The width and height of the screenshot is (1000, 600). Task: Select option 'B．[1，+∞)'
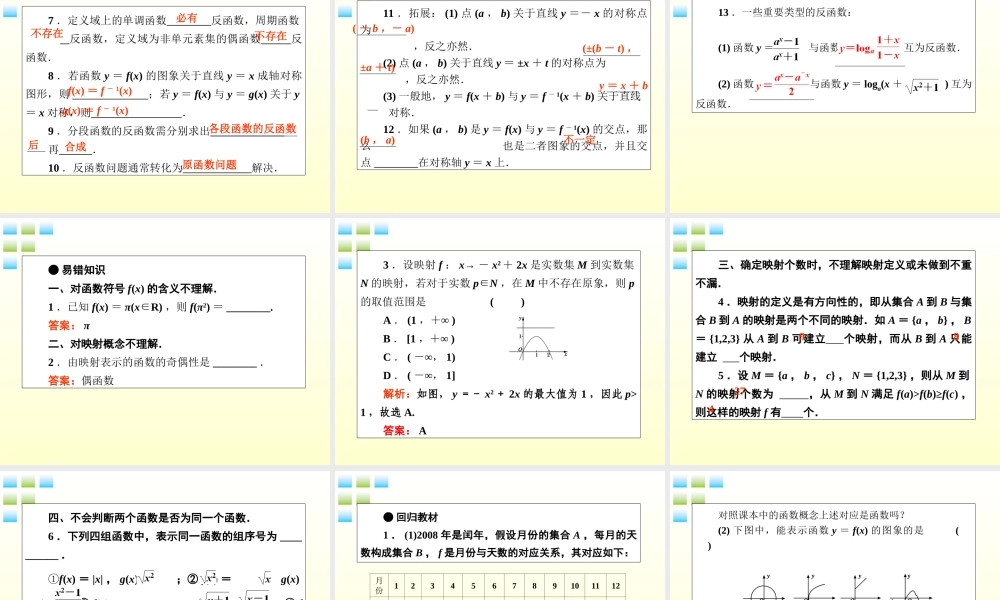419,339
